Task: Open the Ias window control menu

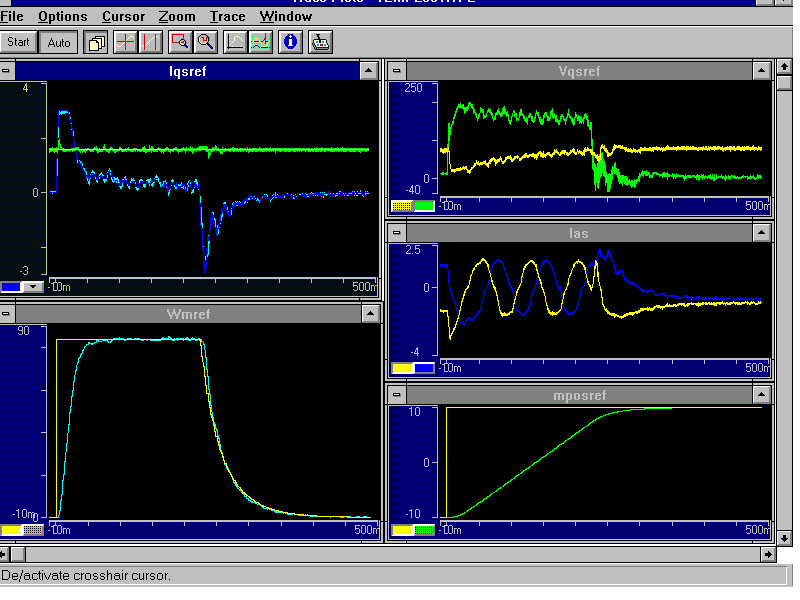Action: [x=396, y=233]
